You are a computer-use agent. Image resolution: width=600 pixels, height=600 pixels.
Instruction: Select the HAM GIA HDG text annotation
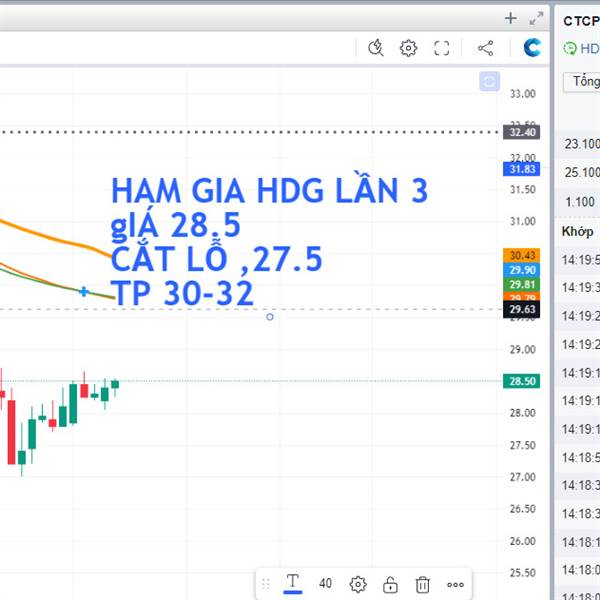[269, 241]
